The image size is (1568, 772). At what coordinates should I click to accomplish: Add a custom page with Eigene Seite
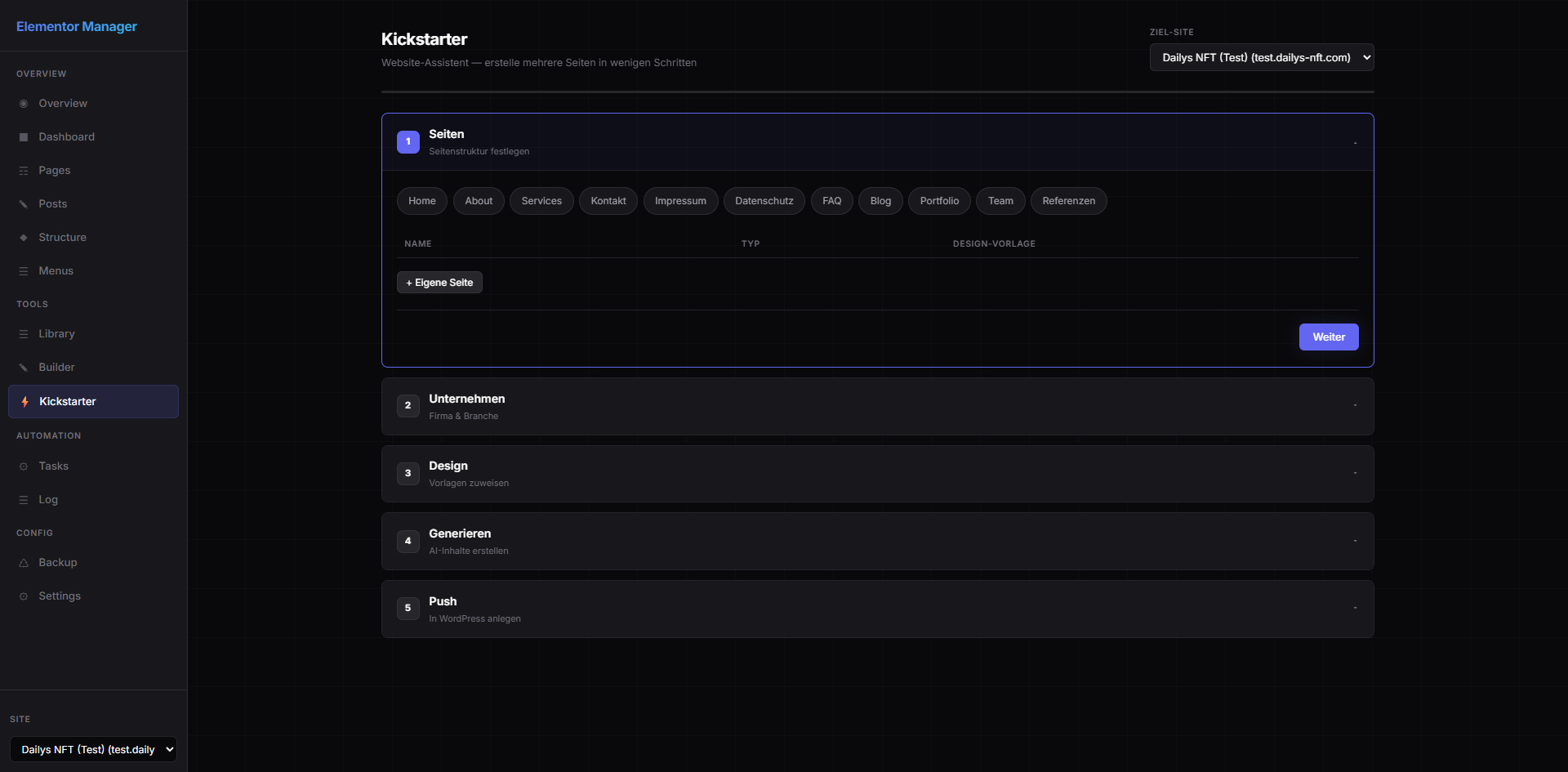tap(439, 283)
